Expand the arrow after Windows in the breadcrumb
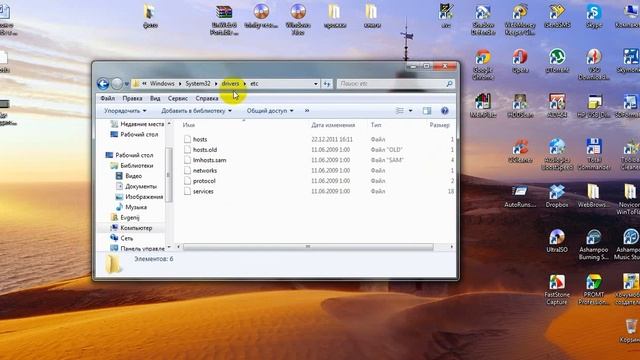This screenshot has width=640, height=360. click(180, 84)
